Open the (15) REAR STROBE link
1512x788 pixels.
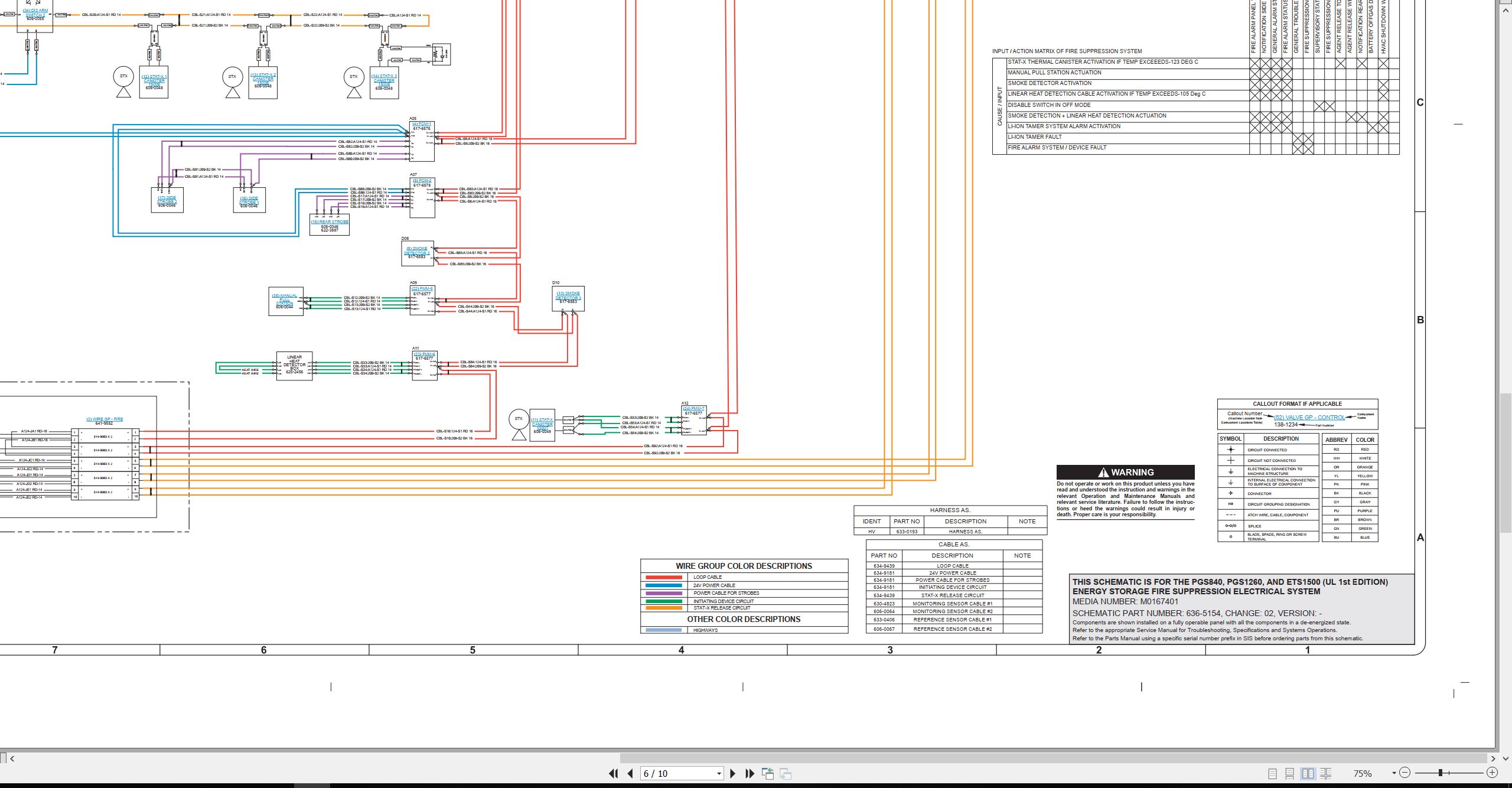tap(330, 222)
